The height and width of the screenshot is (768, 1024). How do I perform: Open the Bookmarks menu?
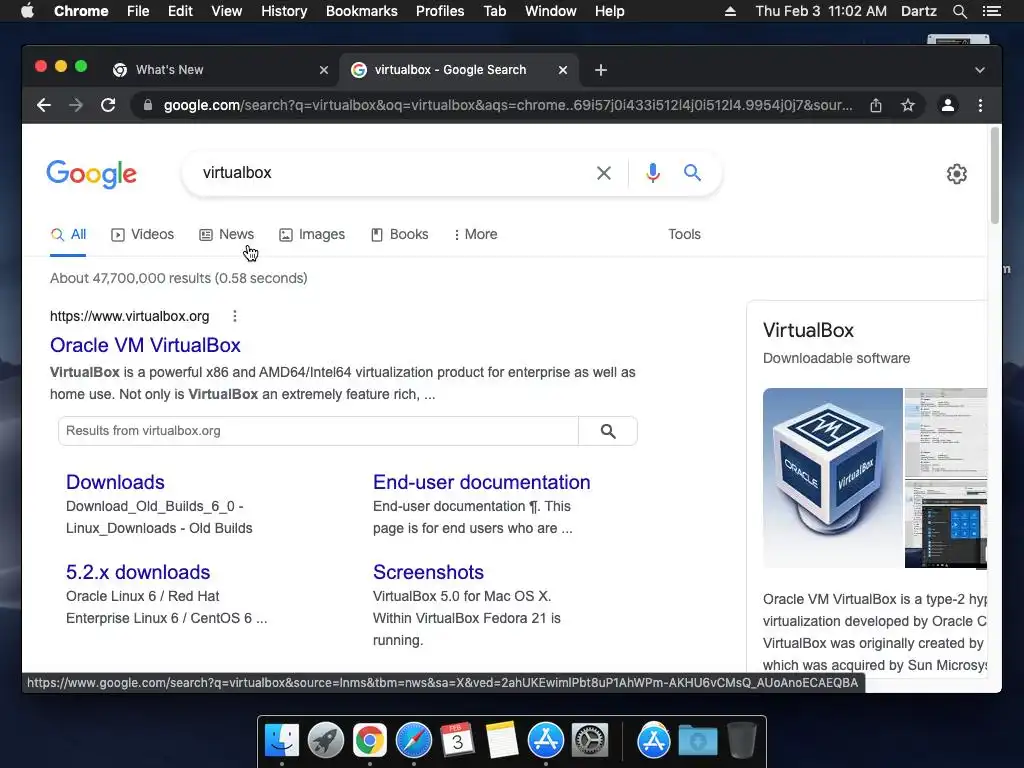pos(362,11)
